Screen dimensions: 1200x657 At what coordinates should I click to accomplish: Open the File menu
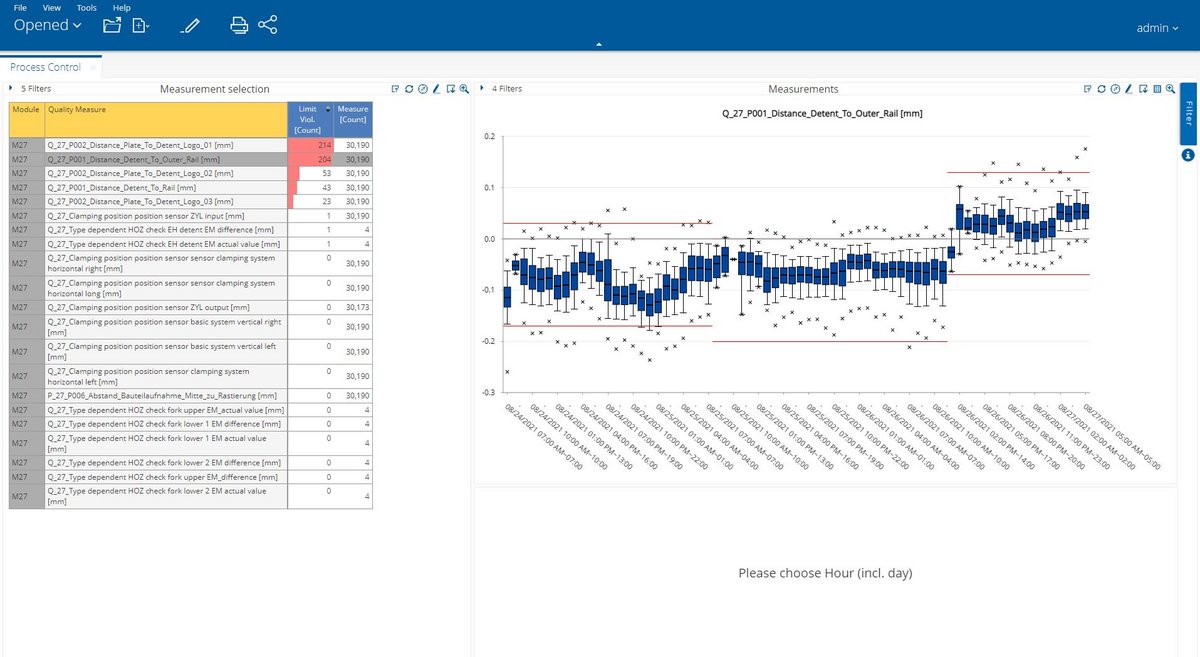20,7
